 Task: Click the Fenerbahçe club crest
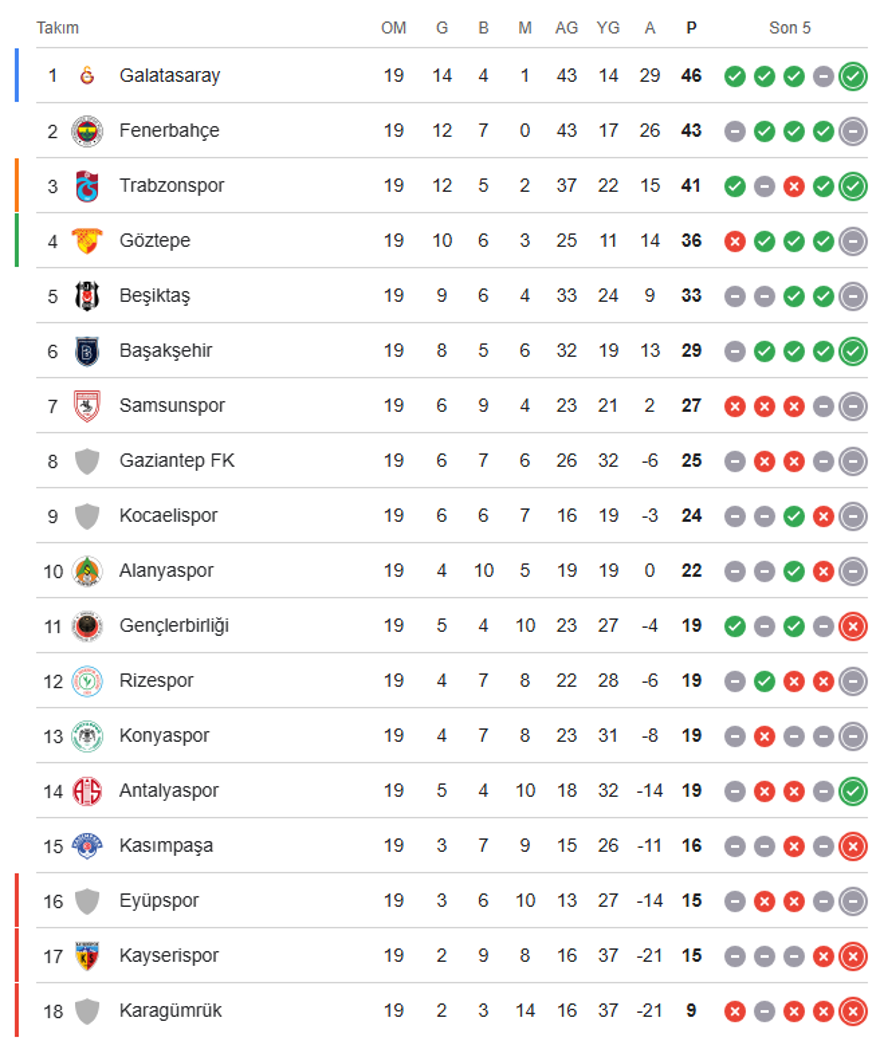(x=87, y=131)
